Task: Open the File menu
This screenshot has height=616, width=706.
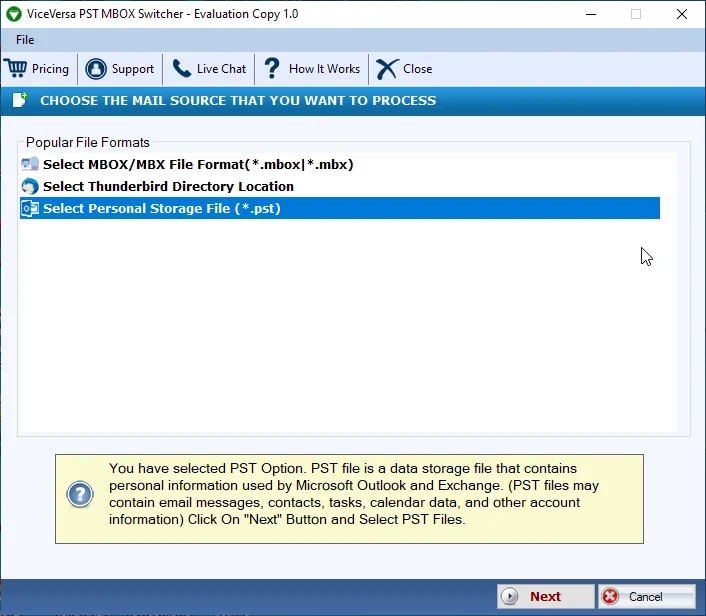Action: pos(25,40)
